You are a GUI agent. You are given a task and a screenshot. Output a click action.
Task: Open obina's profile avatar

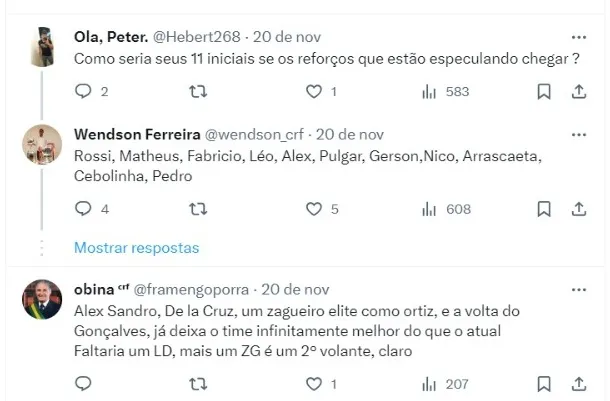pyautogui.click(x=42, y=299)
